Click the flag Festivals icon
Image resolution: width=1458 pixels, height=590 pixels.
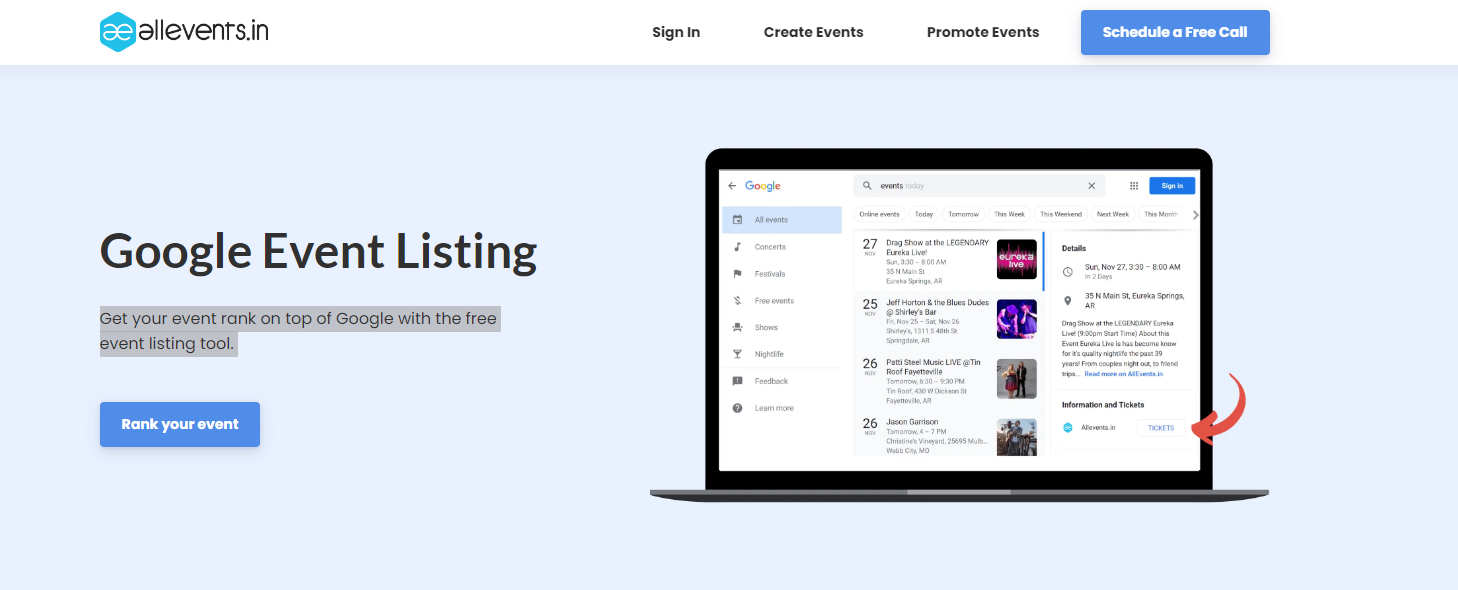[x=737, y=274]
